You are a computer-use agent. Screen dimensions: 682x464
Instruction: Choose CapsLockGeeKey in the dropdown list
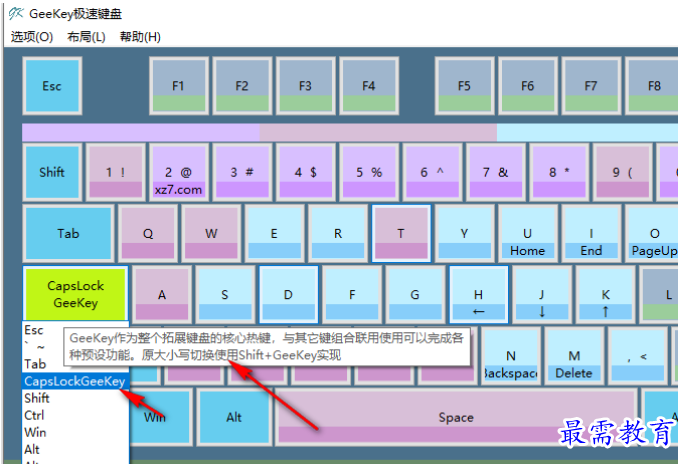76,381
